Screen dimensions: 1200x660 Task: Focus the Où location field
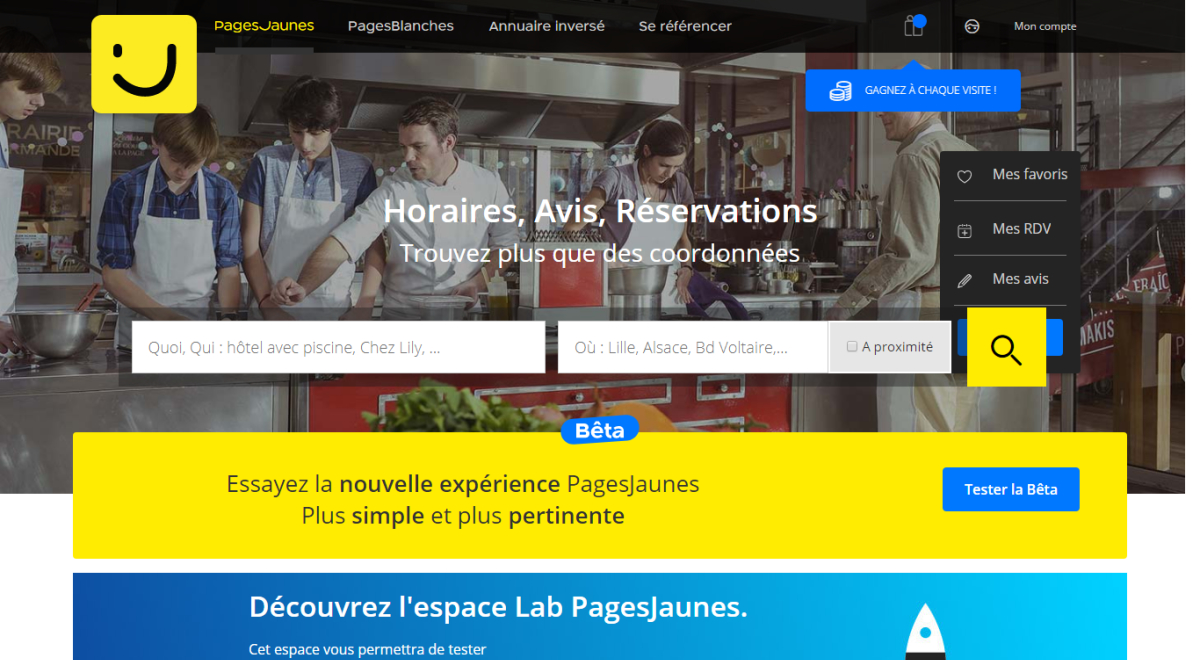tap(692, 347)
